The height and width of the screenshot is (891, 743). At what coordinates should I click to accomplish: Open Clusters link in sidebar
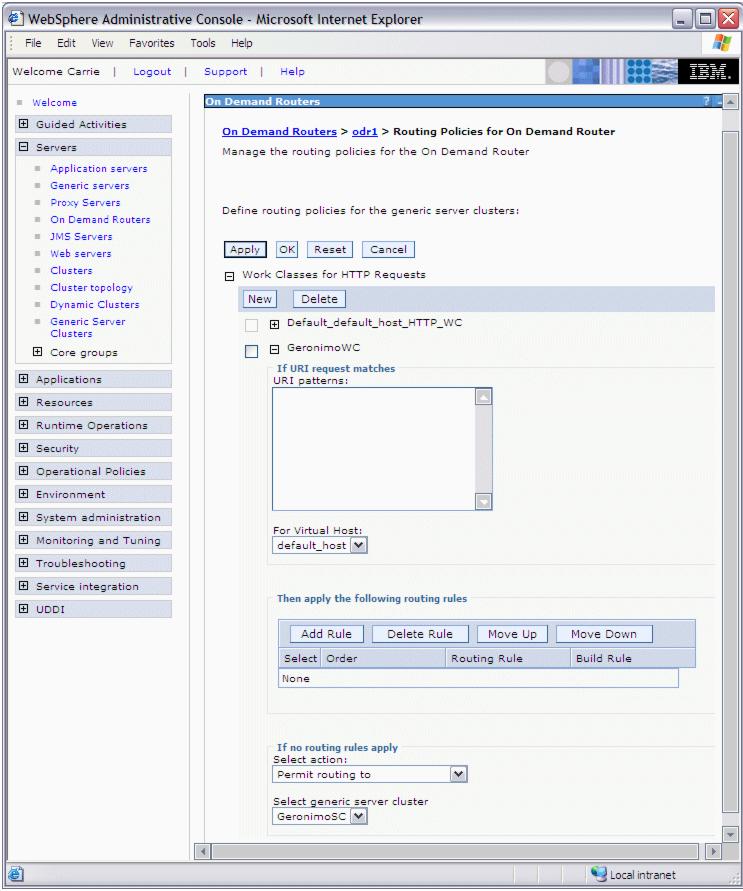(x=71, y=270)
